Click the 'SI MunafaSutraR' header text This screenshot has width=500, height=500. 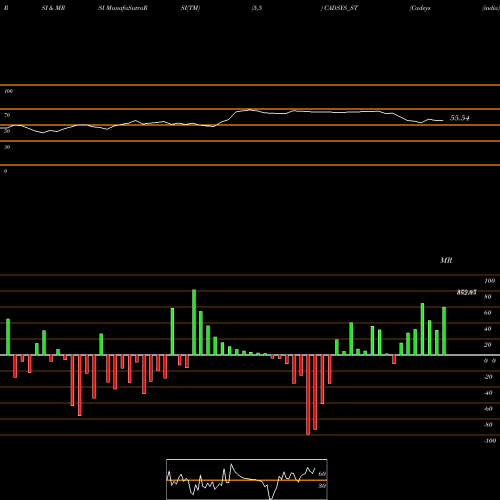(x=123, y=8)
